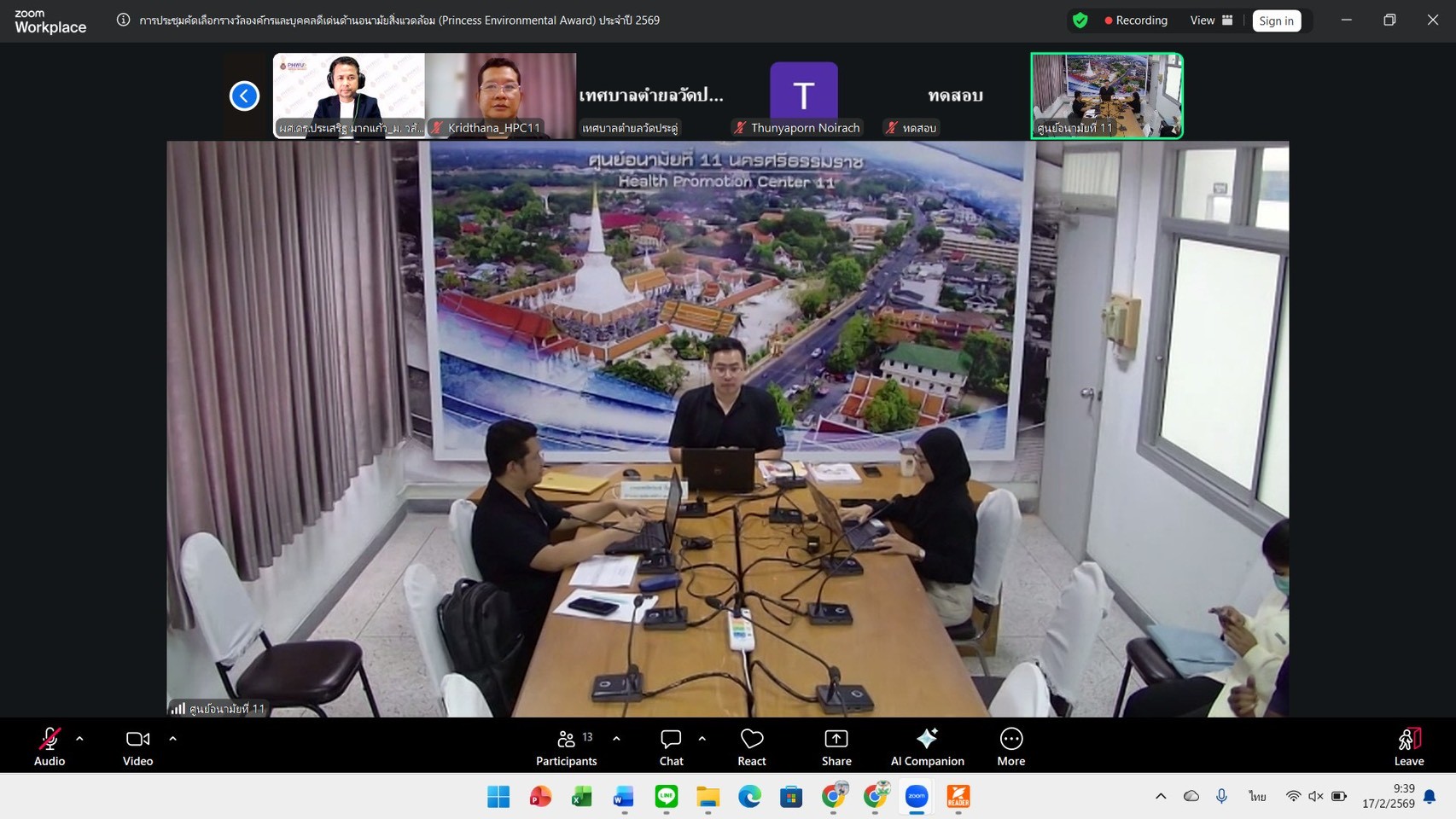Open the View layout menu
1456x819 pixels.
tap(1211, 20)
